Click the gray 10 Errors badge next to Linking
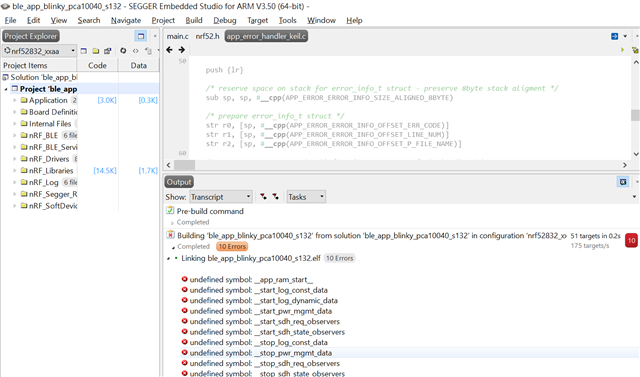This screenshot has height=377, width=640. tap(339, 258)
